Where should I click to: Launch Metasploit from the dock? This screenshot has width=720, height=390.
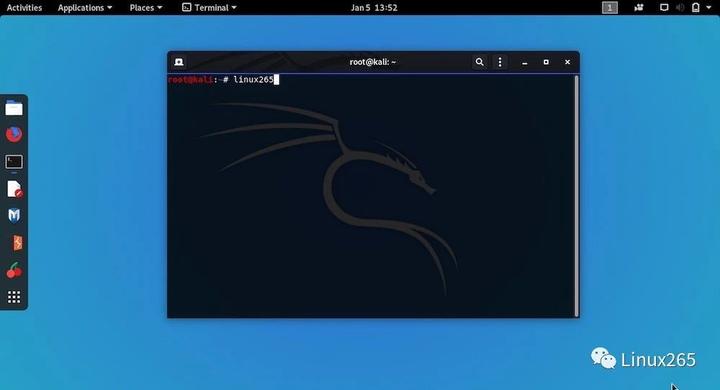tap(14, 215)
